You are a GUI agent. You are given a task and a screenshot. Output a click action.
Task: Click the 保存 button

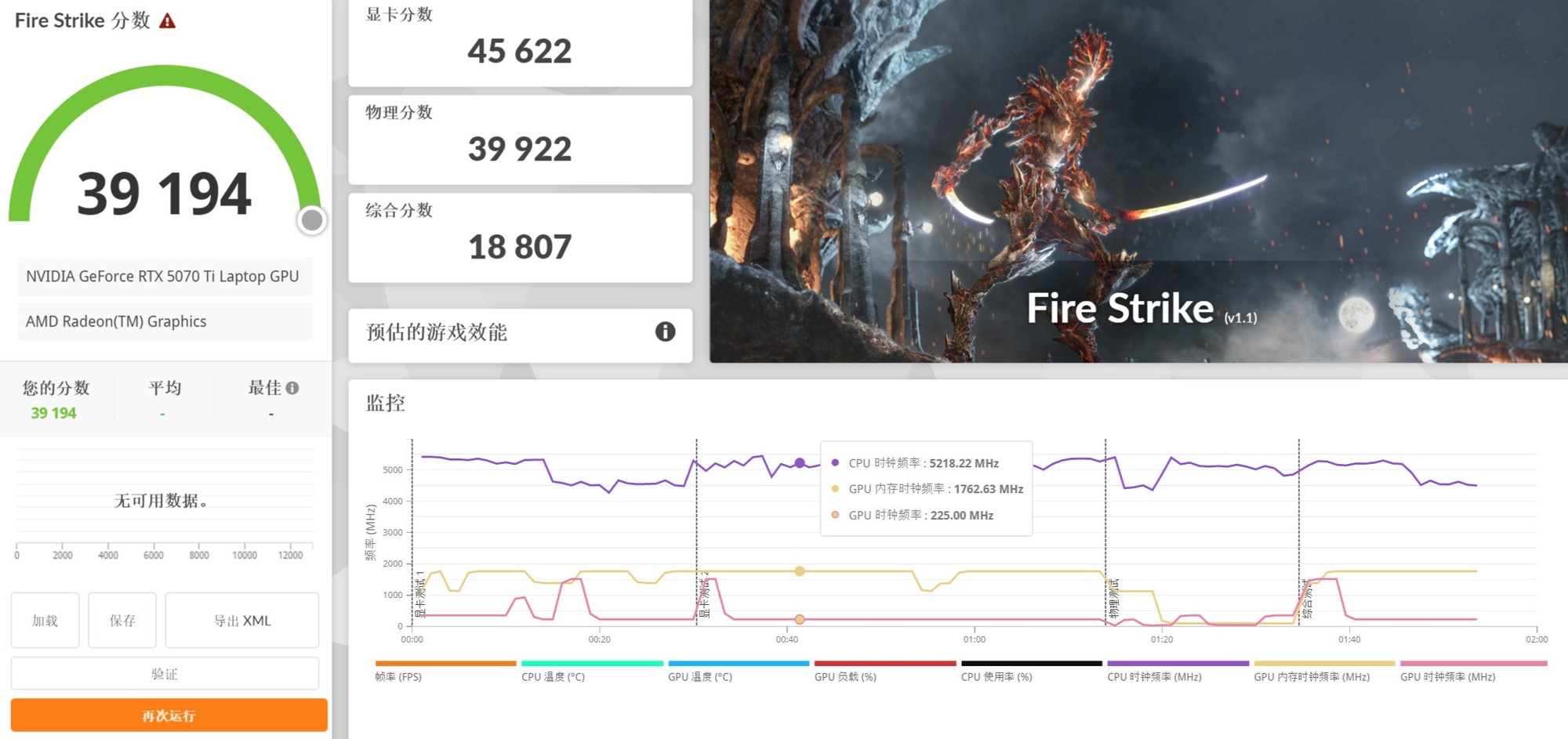click(x=122, y=620)
